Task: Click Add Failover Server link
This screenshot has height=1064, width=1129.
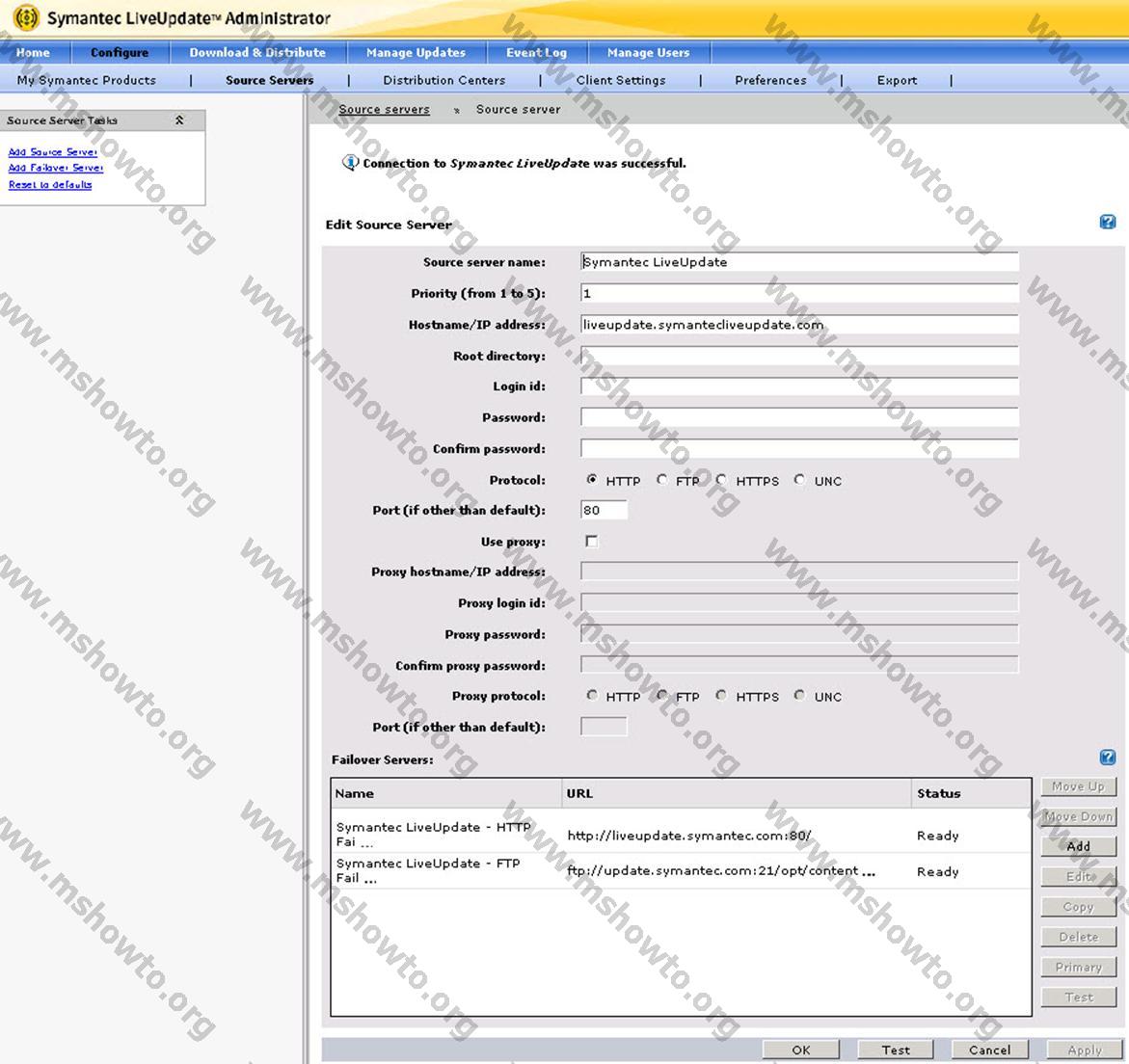Action: [56, 168]
